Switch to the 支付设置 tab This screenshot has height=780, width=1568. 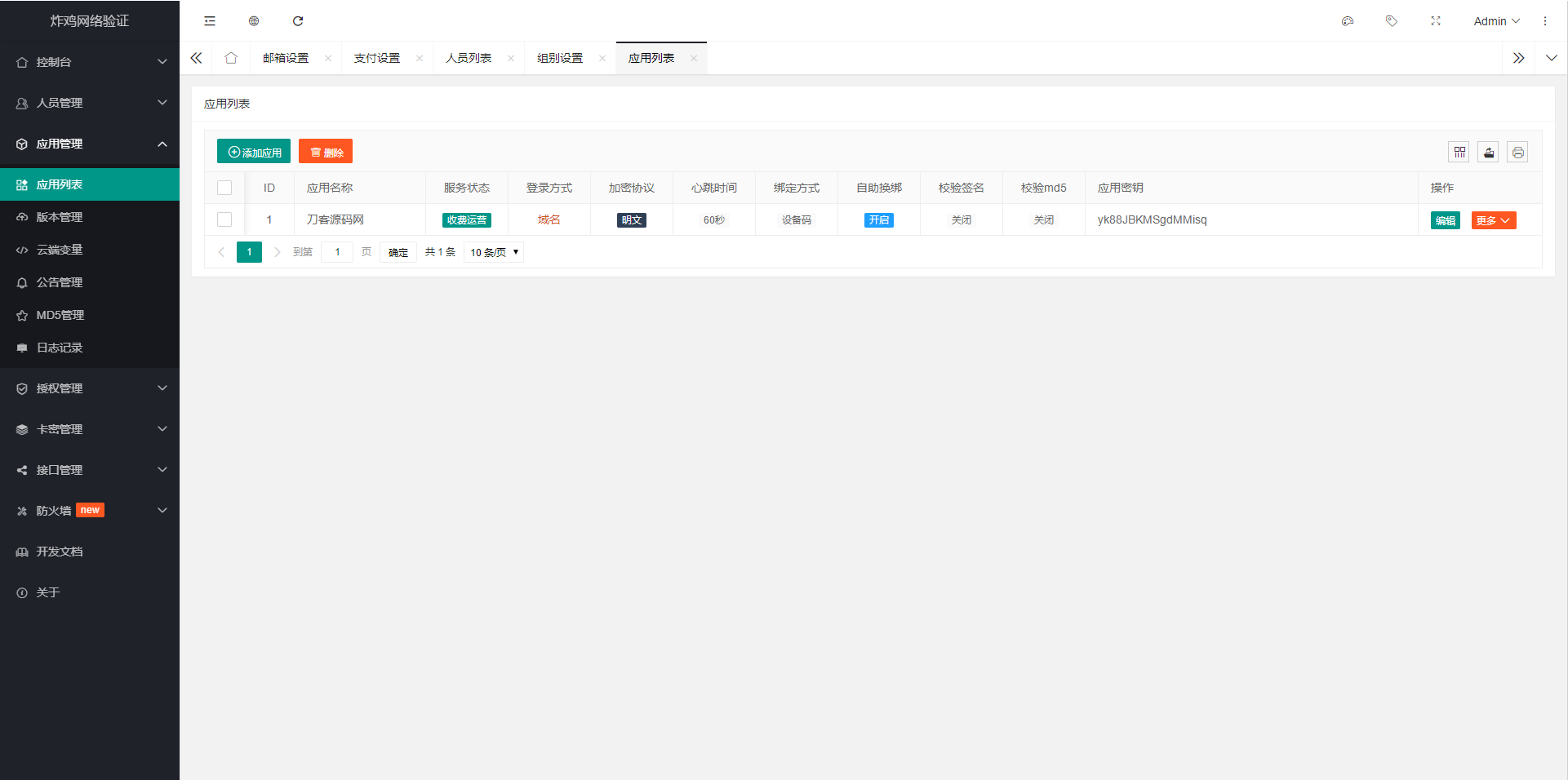click(x=376, y=57)
